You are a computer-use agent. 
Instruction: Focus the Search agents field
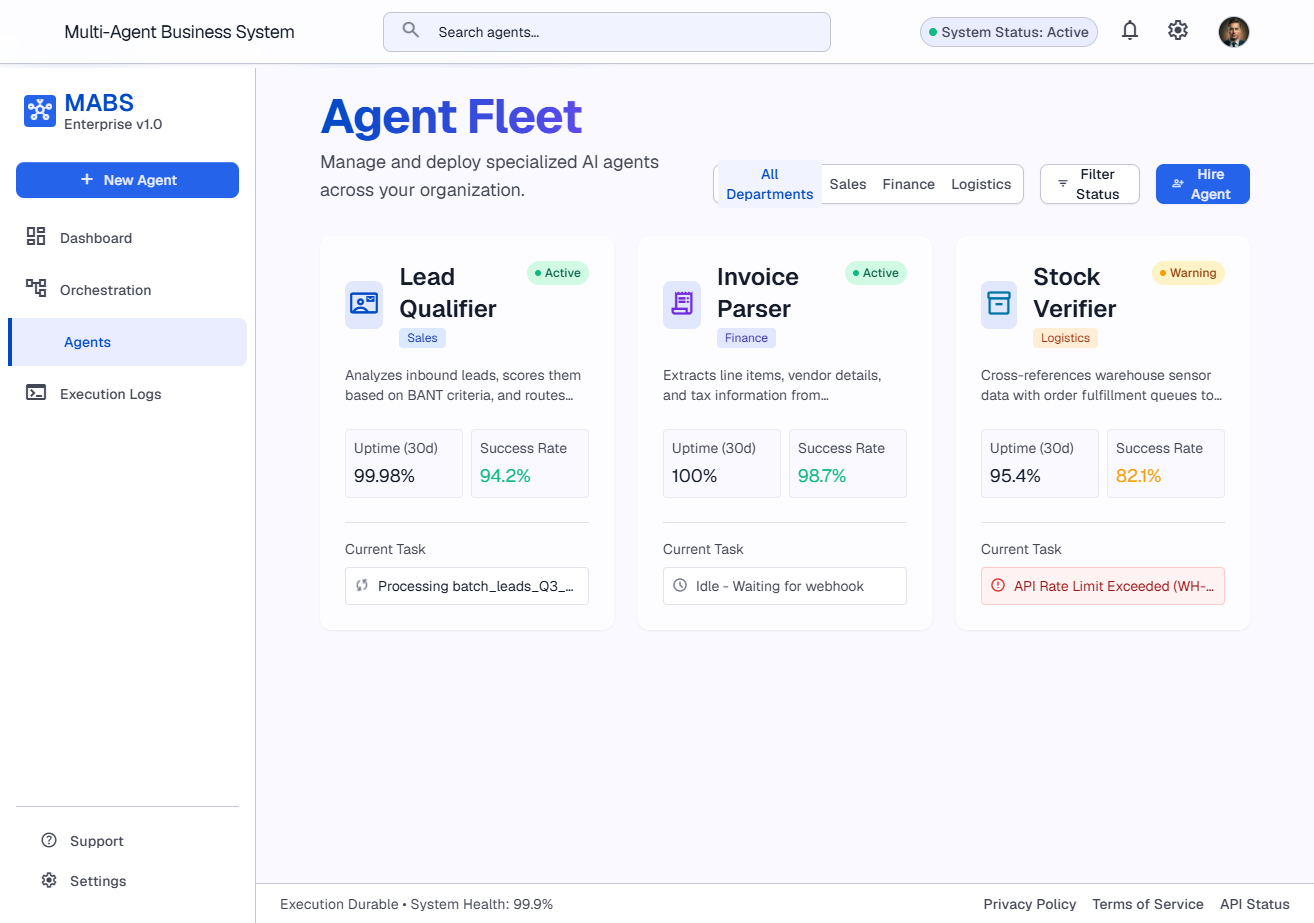(x=607, y=32)
